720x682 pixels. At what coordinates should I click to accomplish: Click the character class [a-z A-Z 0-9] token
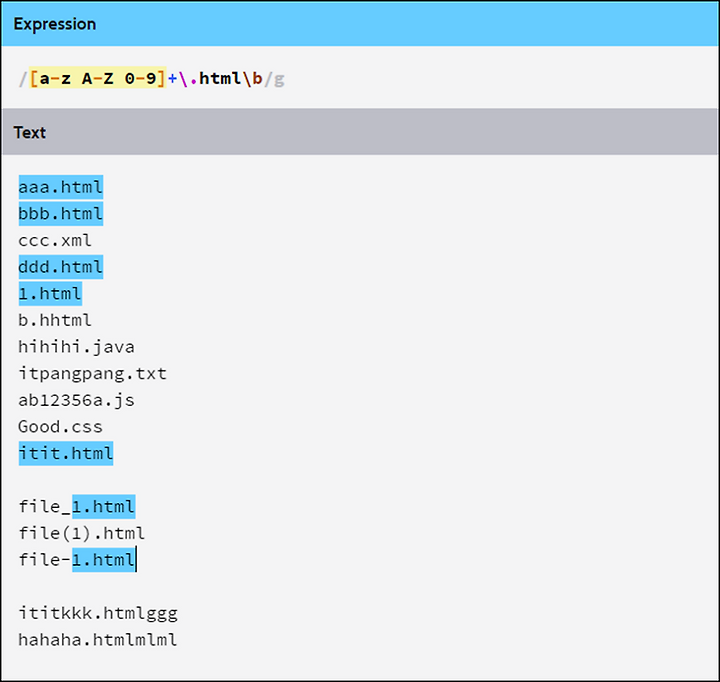click(97, 78)
